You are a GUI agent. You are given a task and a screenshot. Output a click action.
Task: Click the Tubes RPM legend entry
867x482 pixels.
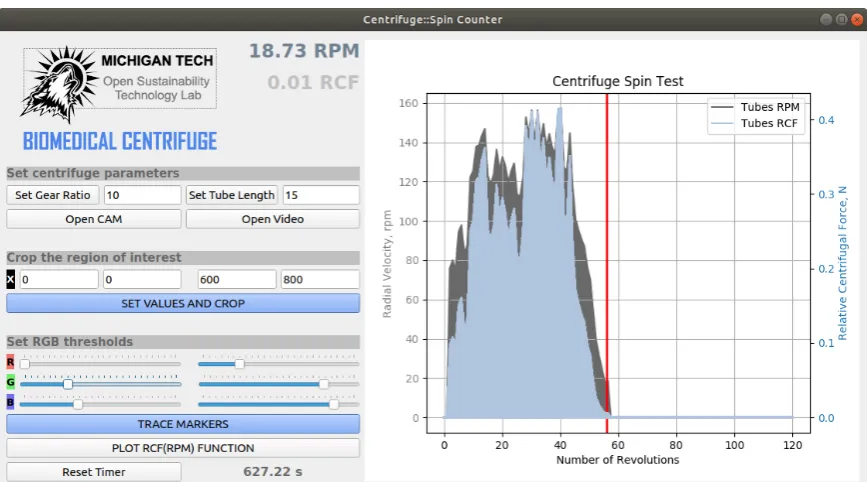click(755, 107)
